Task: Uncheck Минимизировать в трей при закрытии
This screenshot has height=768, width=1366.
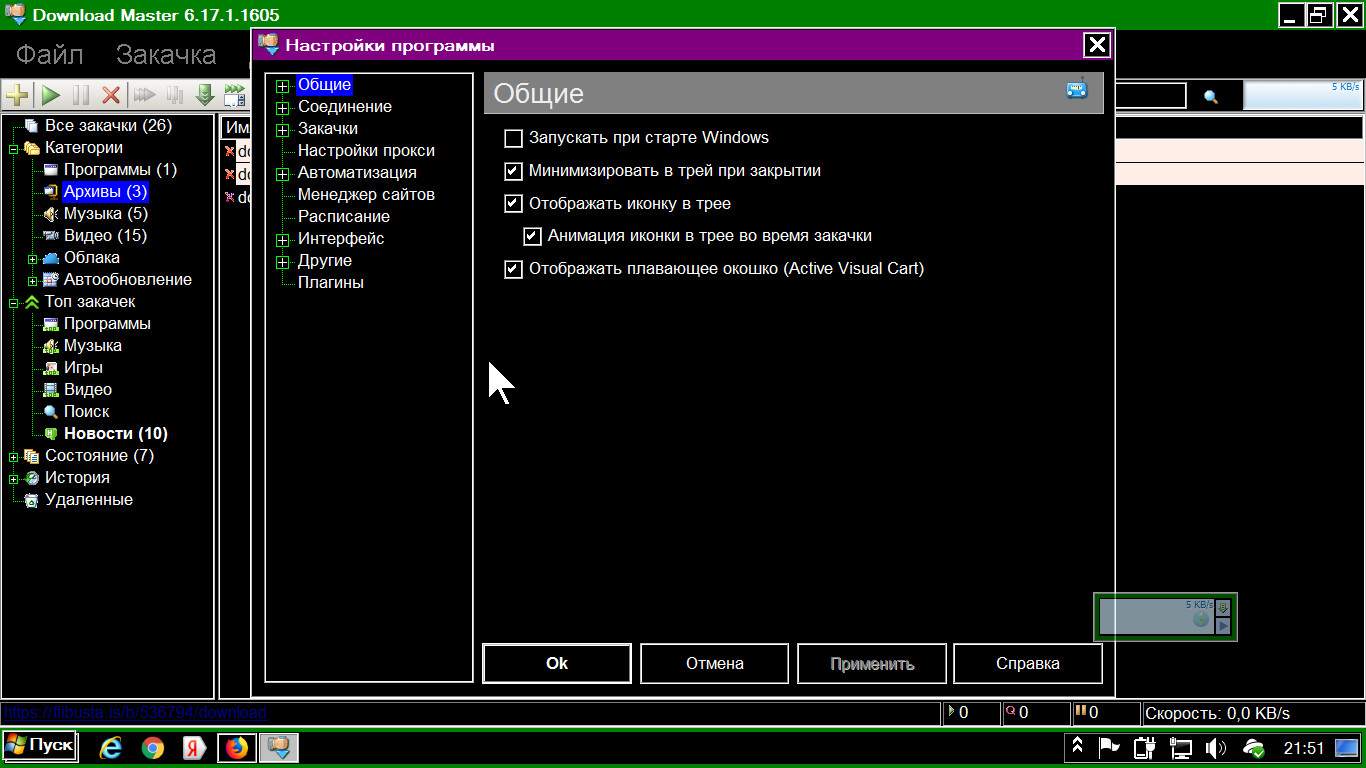Action: click(x=514, y=171)
